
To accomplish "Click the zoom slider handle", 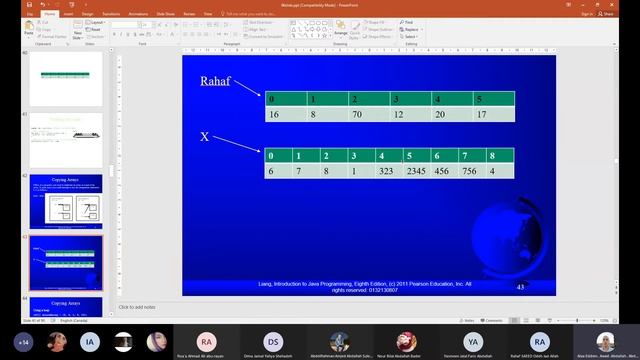I will pyautogui.click(x=577, y=320).
